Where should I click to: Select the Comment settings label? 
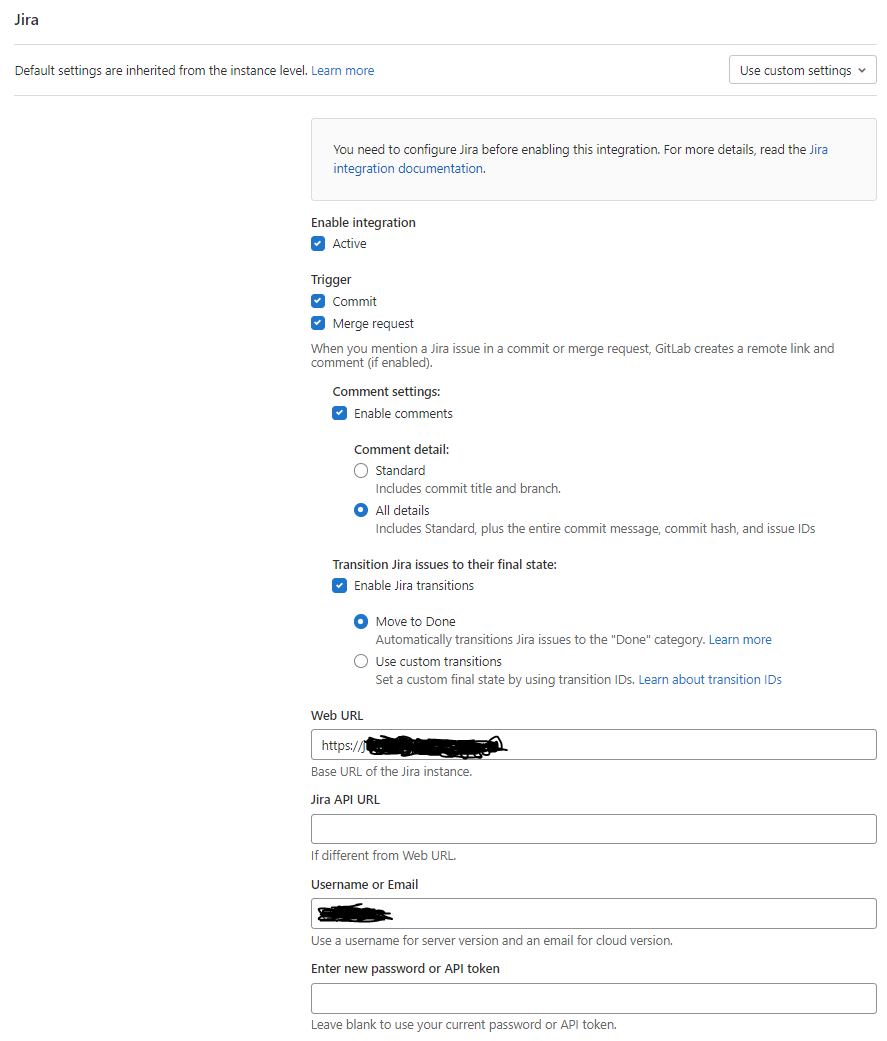click(386, 392)
